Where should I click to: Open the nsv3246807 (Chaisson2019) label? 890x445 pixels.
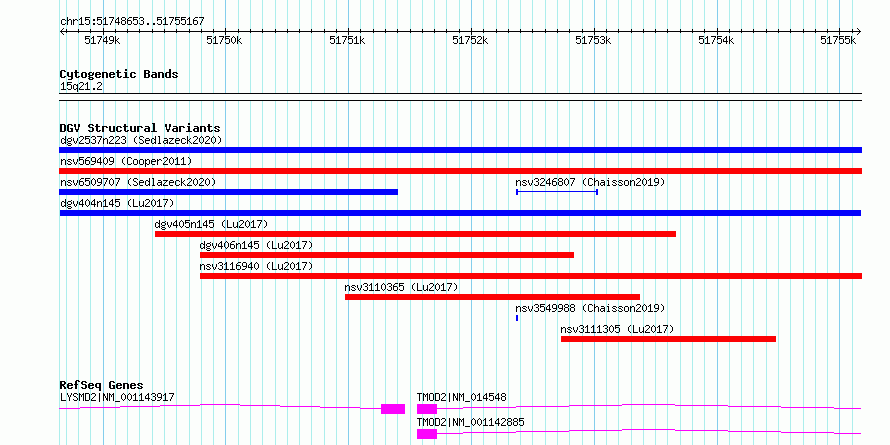tap(590, 182)
